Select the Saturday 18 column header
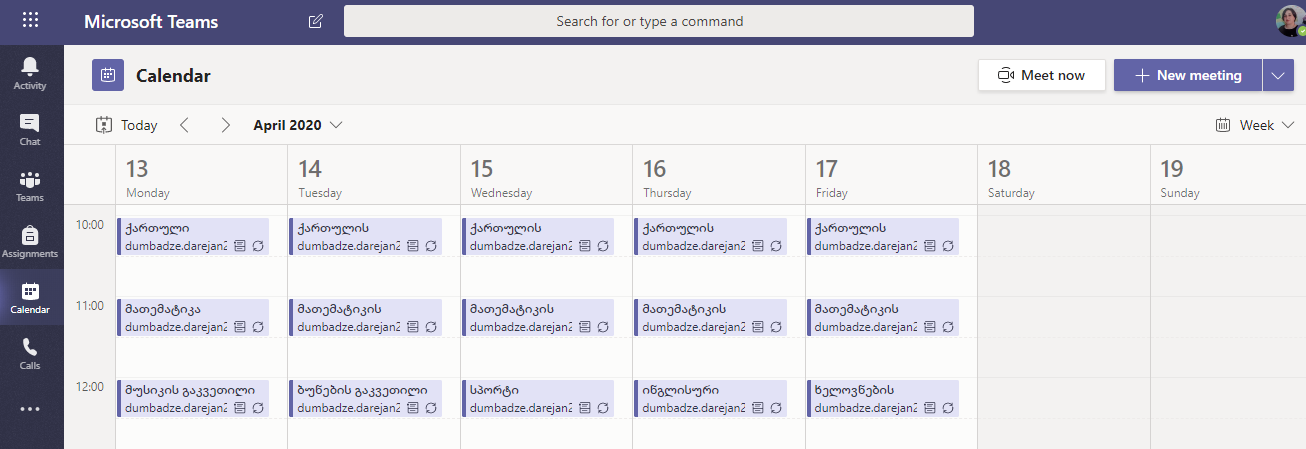The width and height of the screenshot is (1306, 449). pyautogui.click(x=1064, y=176)
